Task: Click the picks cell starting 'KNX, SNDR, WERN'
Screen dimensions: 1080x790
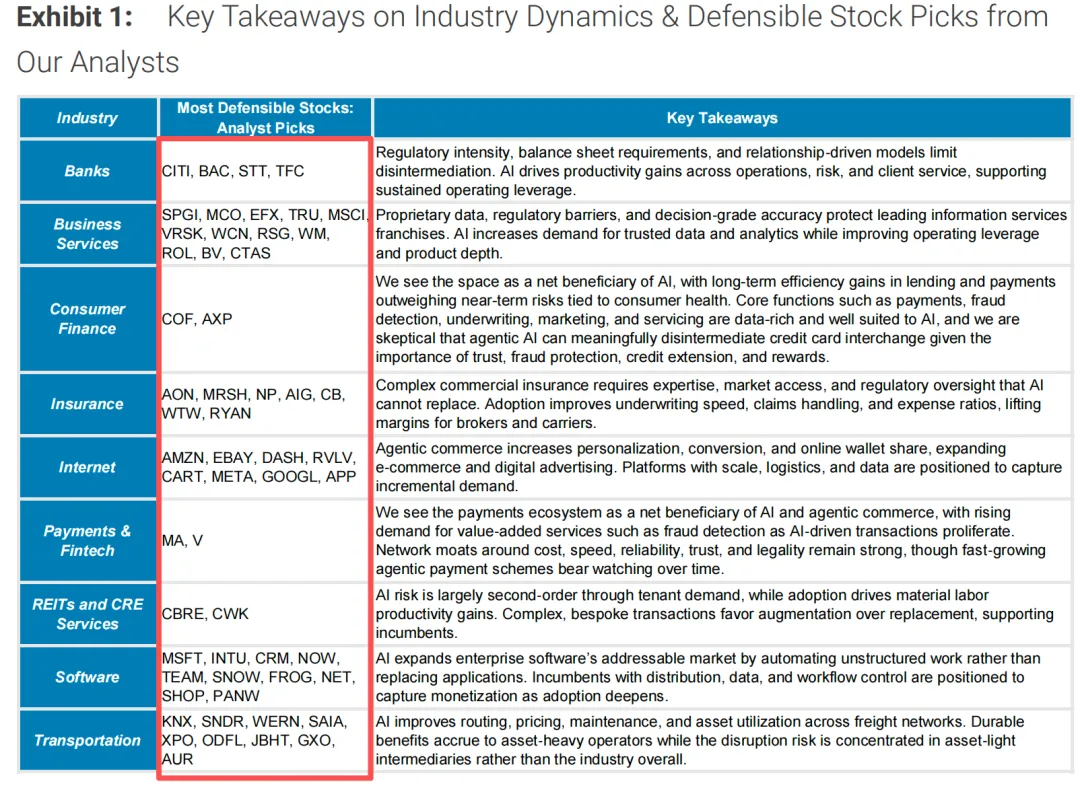Action: 265,740
